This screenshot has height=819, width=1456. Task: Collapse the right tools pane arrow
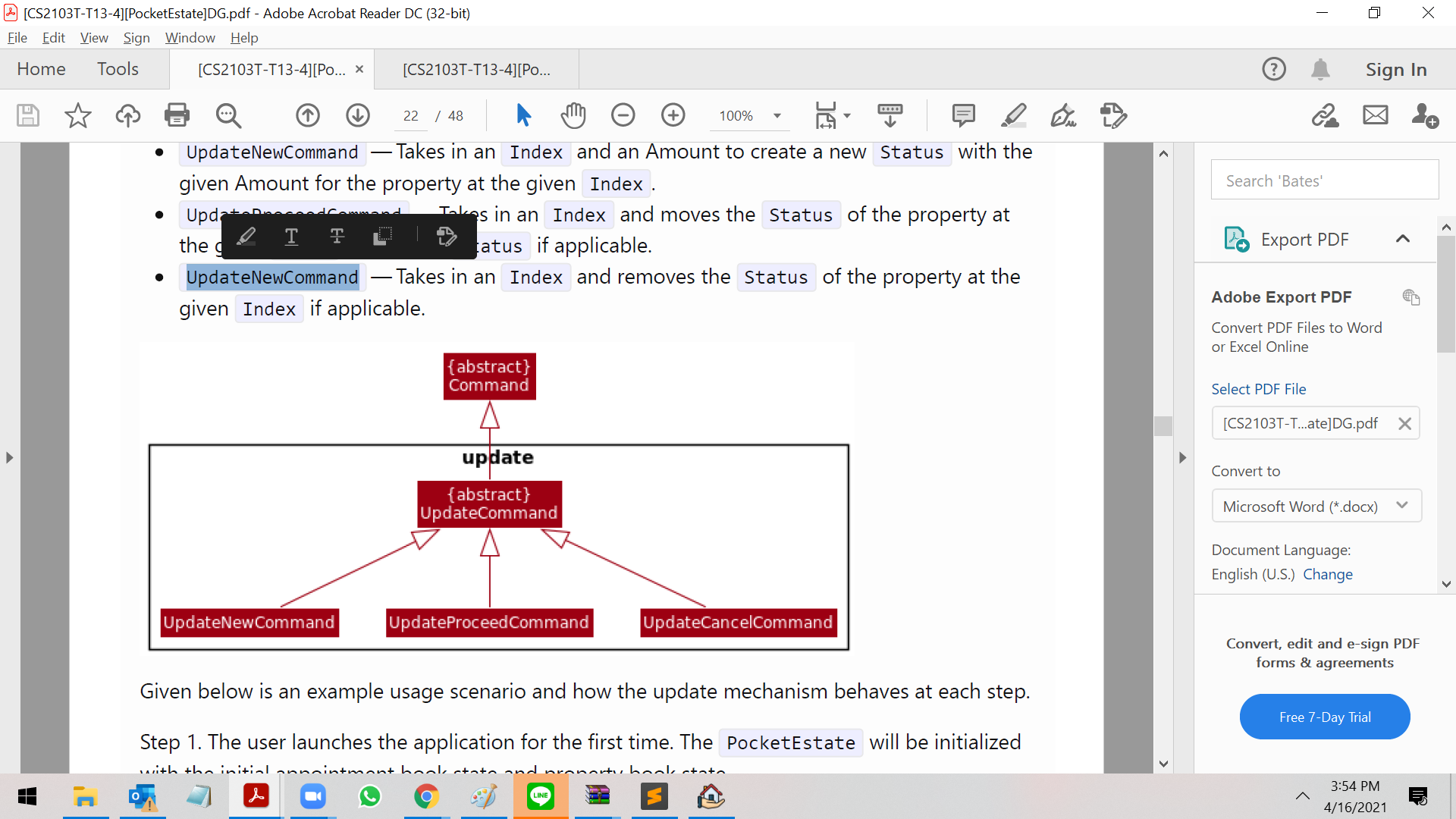click(x=1182, y=457)
